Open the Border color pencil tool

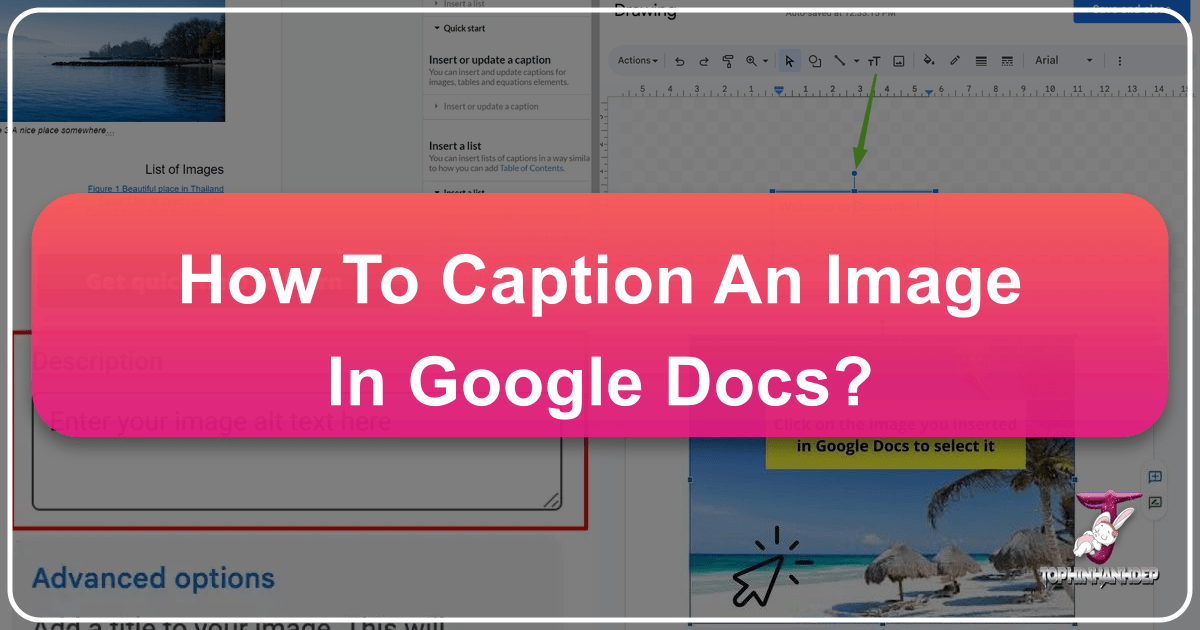[x=955, y=61]
